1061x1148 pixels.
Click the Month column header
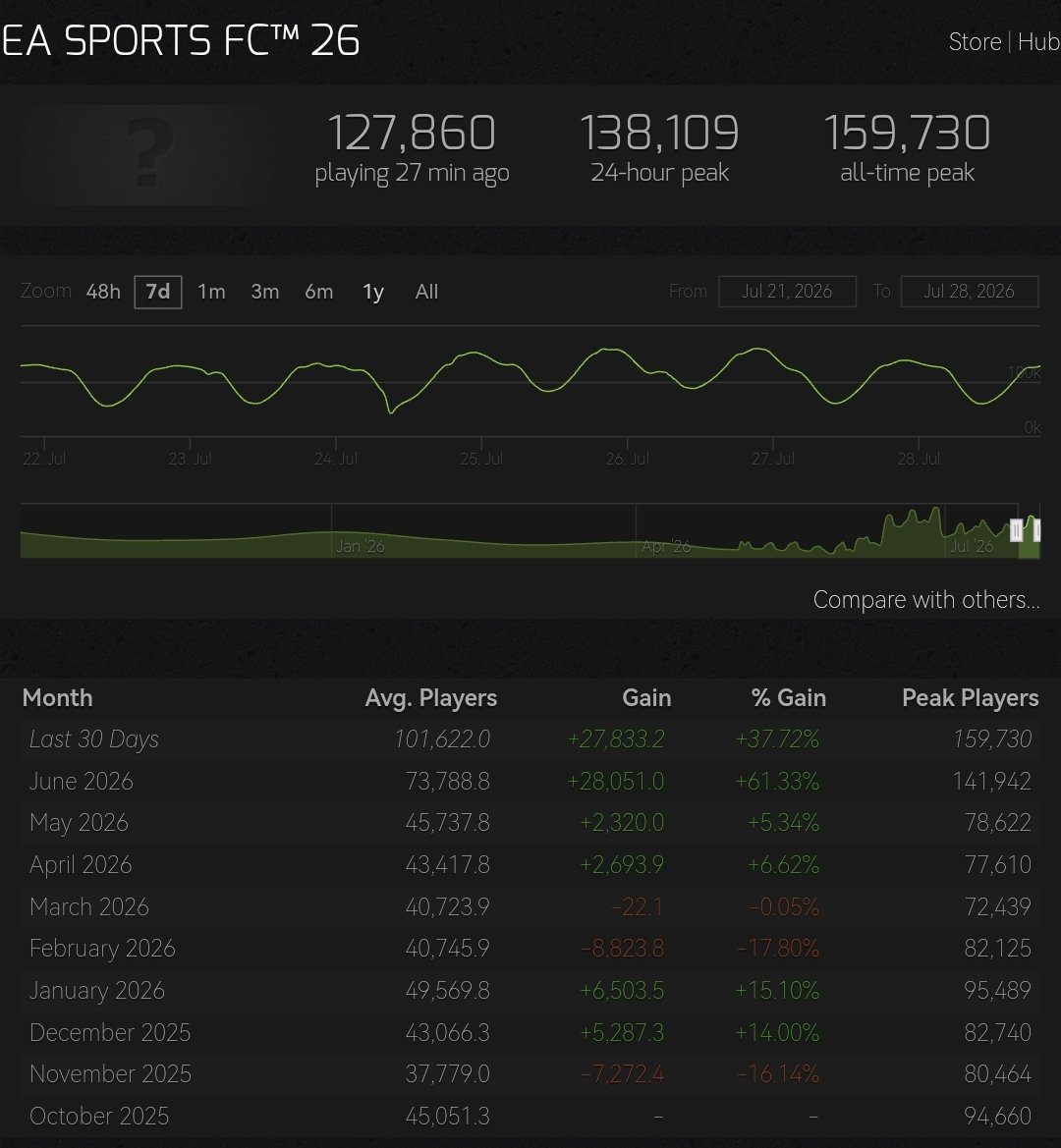(58, 697)
